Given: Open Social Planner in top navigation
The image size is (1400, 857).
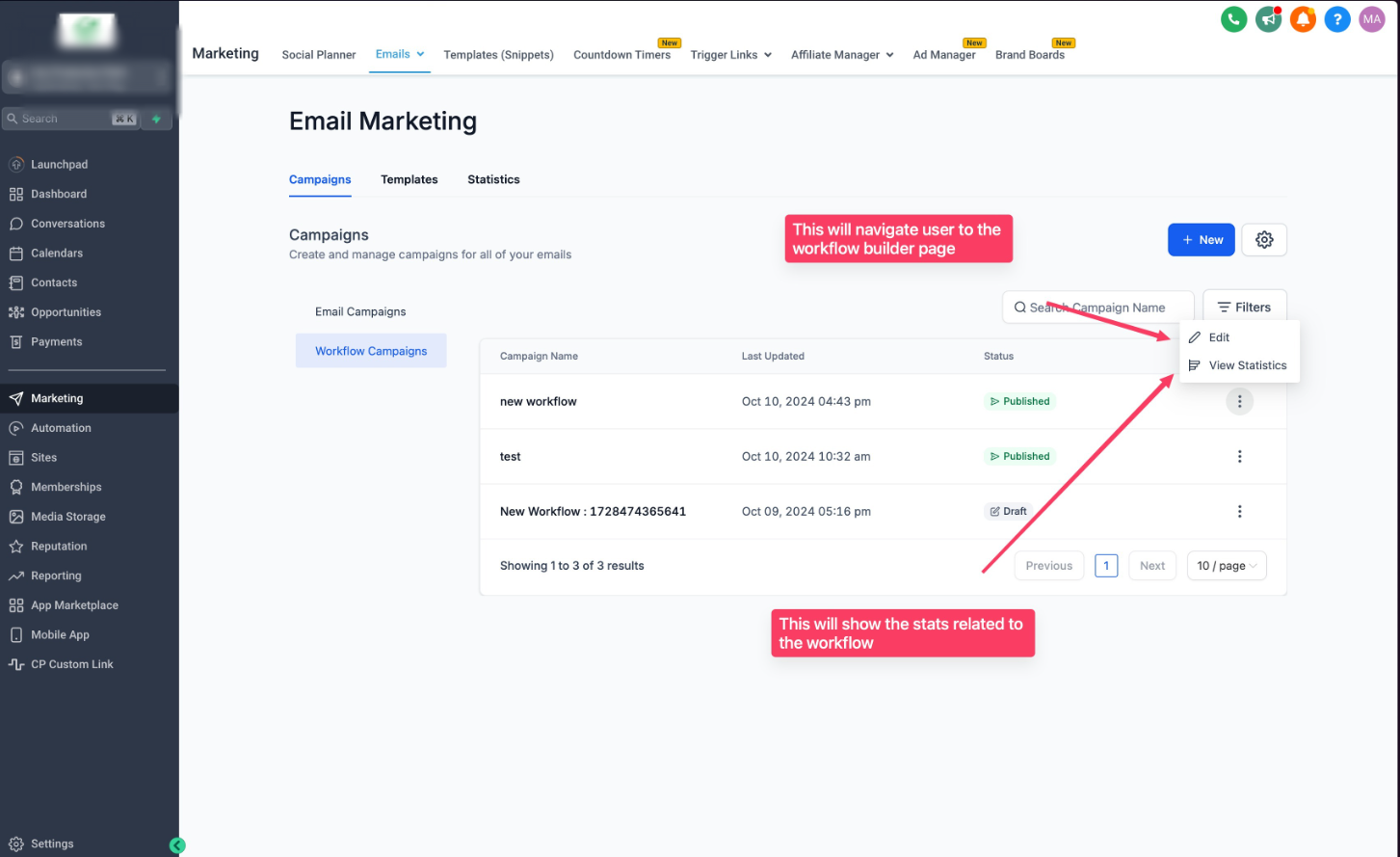Looking at the screenshot, I should click(x=319, y=55).
